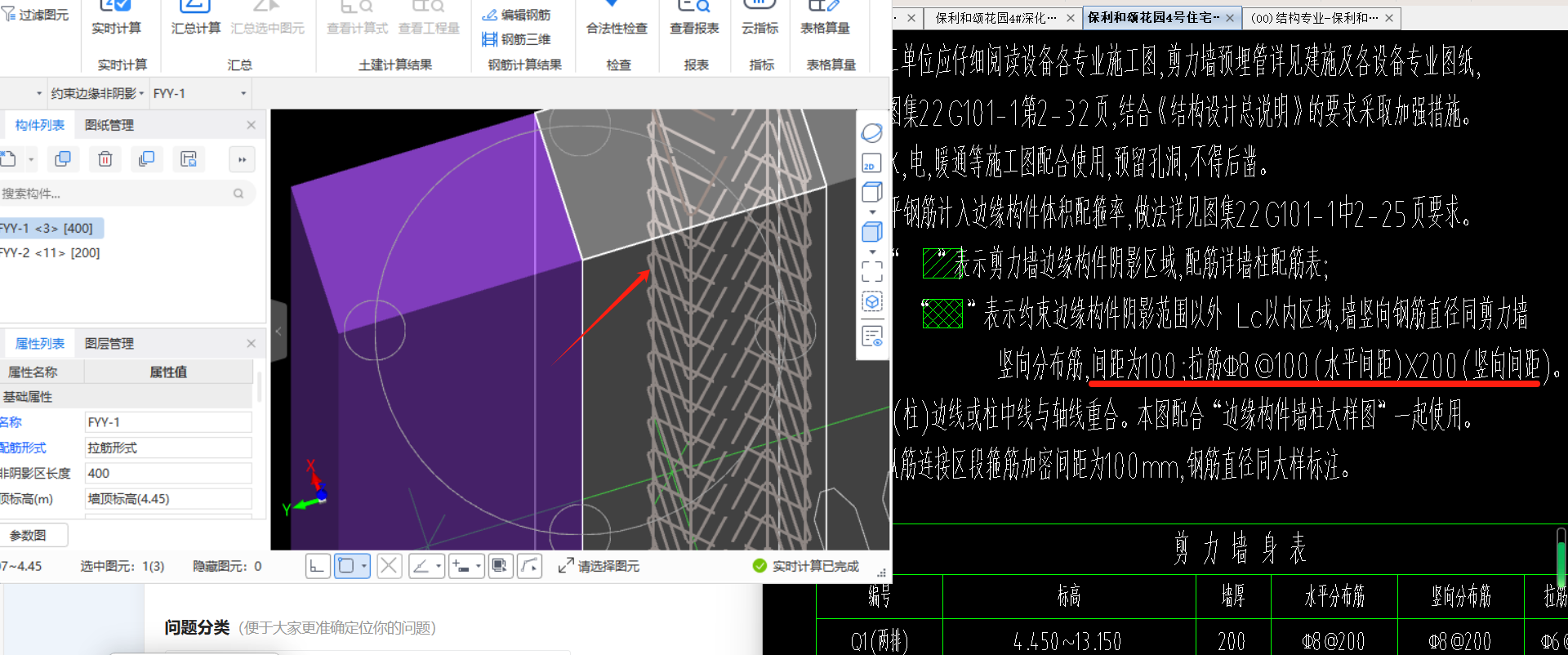
Task: Click the 参数图 button
Action: pyautogui.click(x=33, y=536)
